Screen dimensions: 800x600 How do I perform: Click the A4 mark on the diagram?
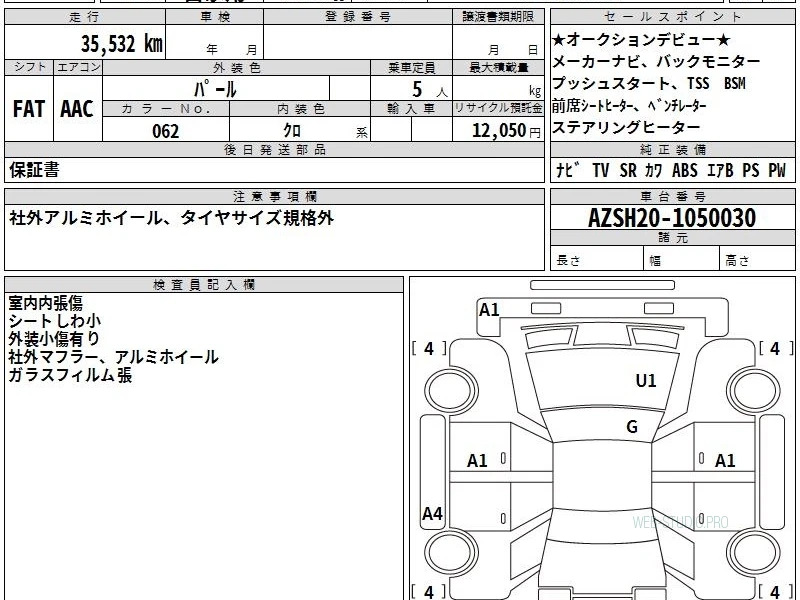point(433,513)
